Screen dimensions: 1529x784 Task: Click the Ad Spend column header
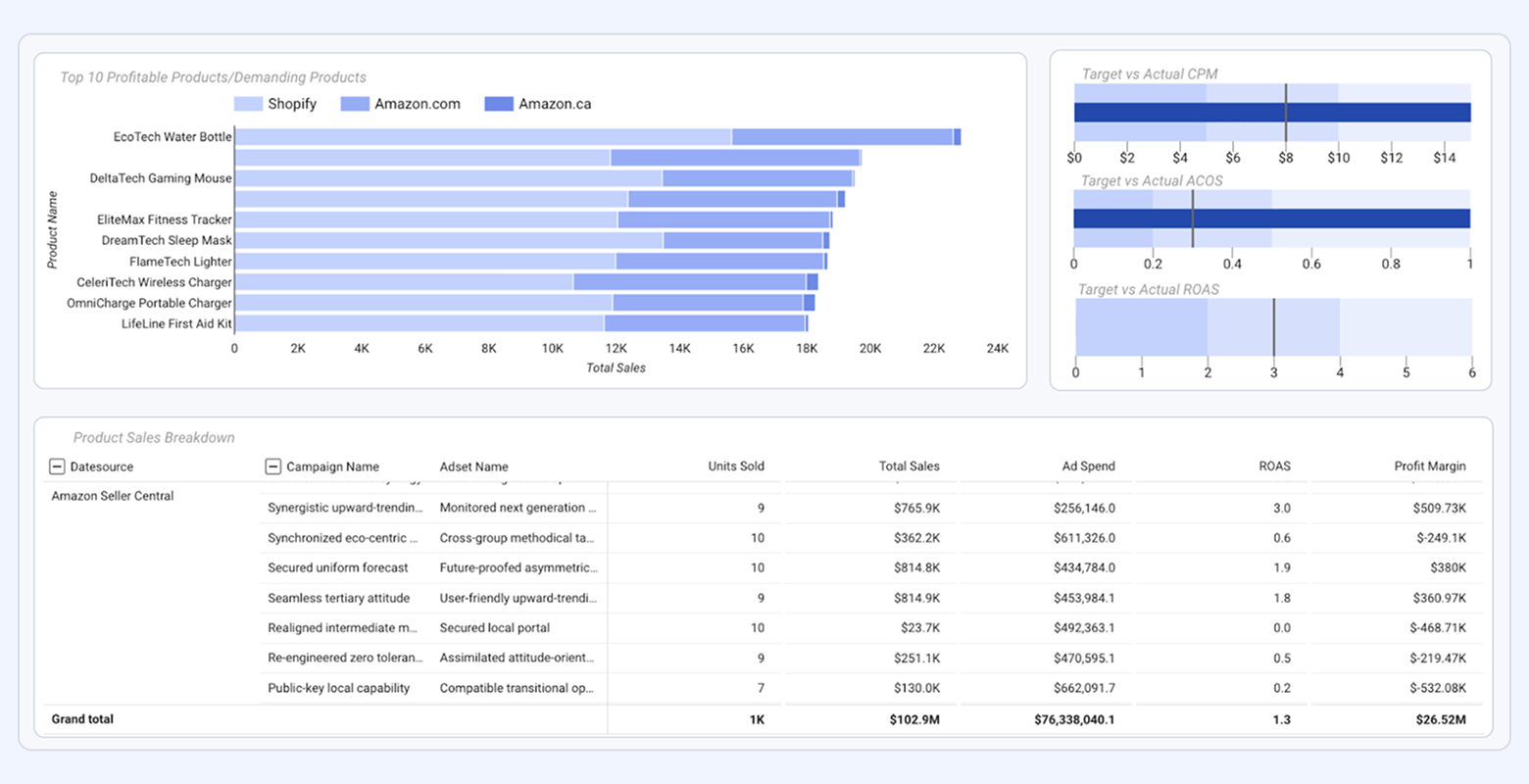(1088, 466)
